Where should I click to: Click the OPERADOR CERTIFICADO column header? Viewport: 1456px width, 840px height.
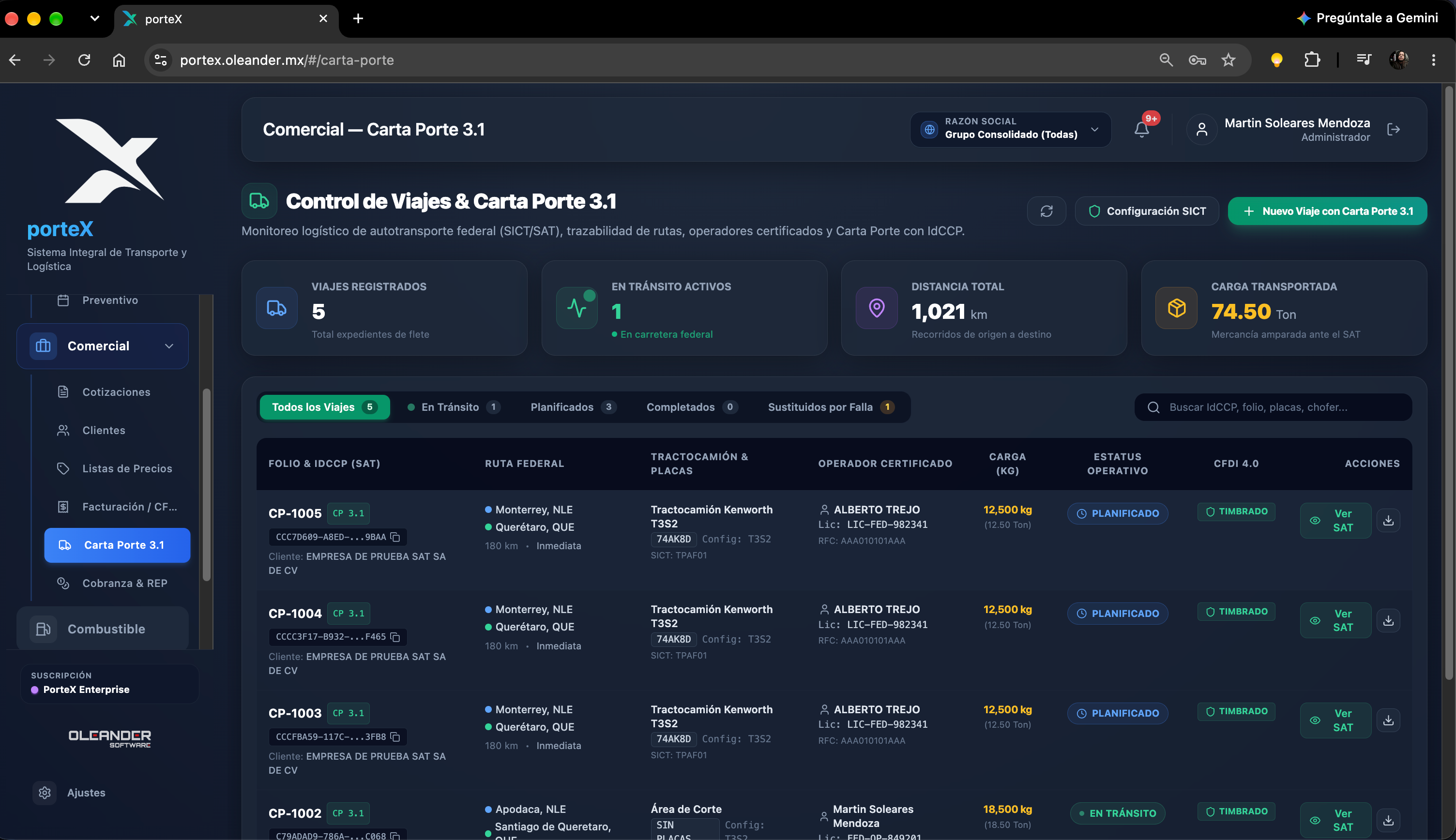[885, 464]
